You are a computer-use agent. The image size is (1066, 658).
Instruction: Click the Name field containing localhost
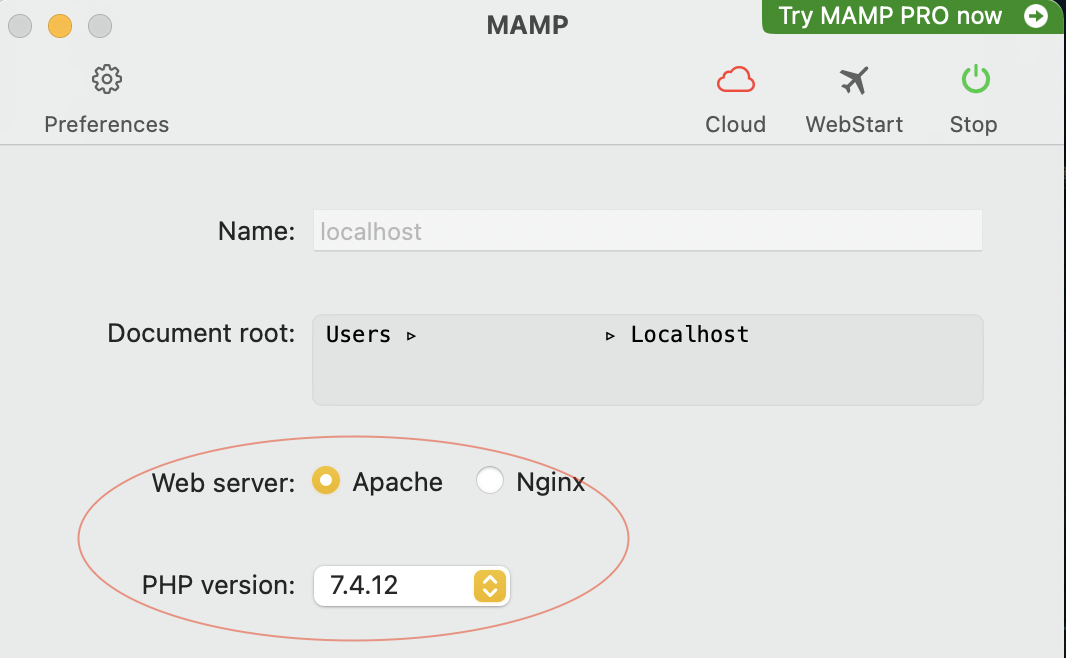pyautogui.click(x=647, y=230)
